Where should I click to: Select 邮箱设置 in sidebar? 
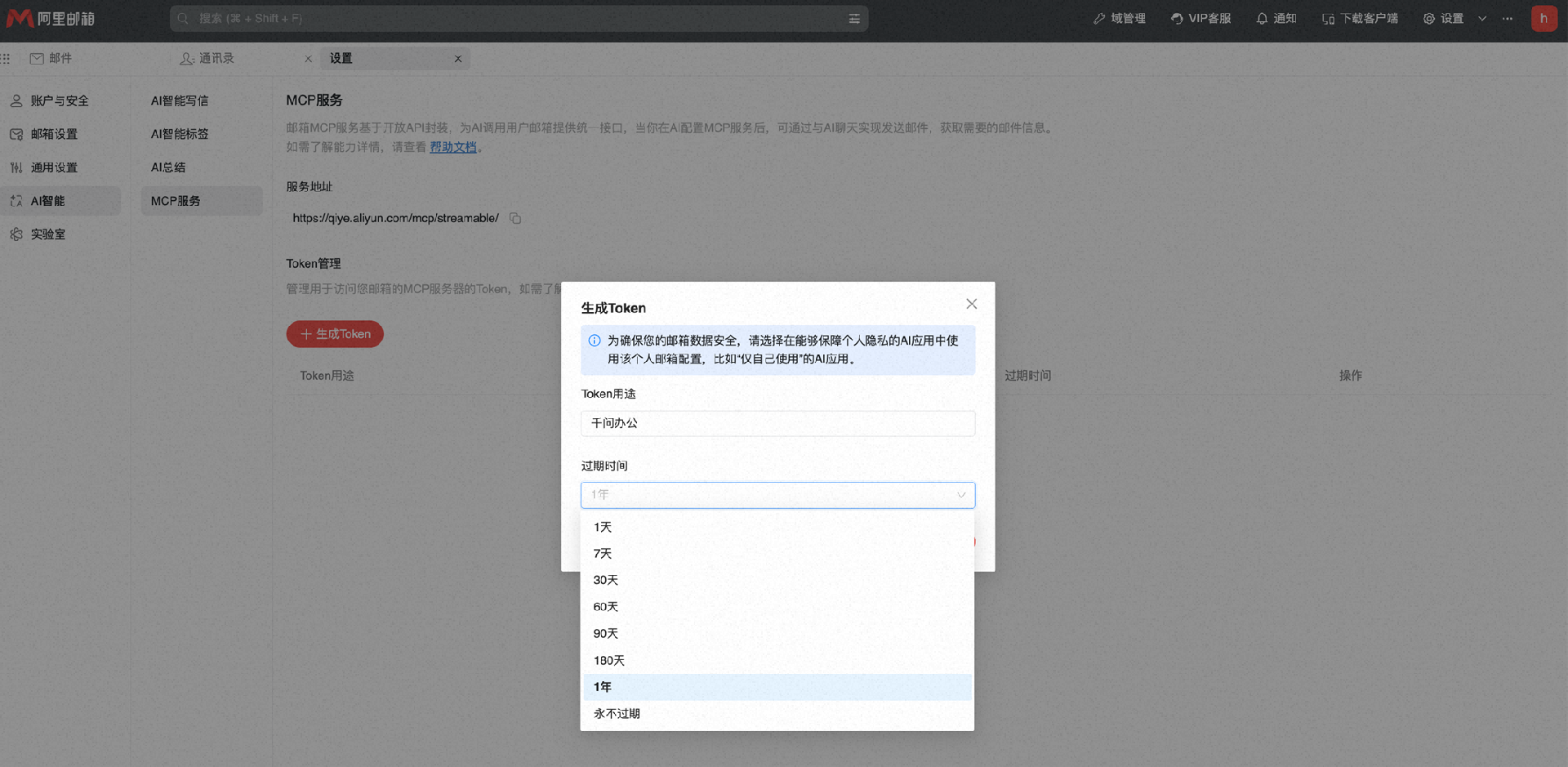(60, 134)
